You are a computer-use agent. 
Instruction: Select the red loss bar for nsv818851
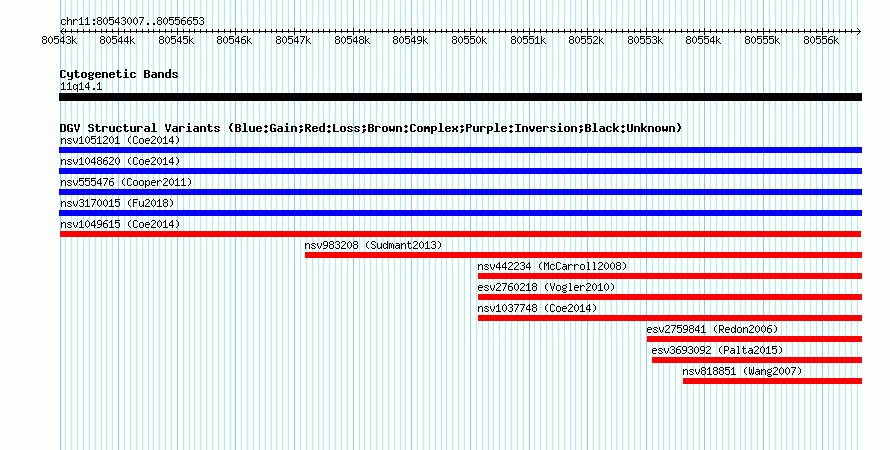(773, 381)
